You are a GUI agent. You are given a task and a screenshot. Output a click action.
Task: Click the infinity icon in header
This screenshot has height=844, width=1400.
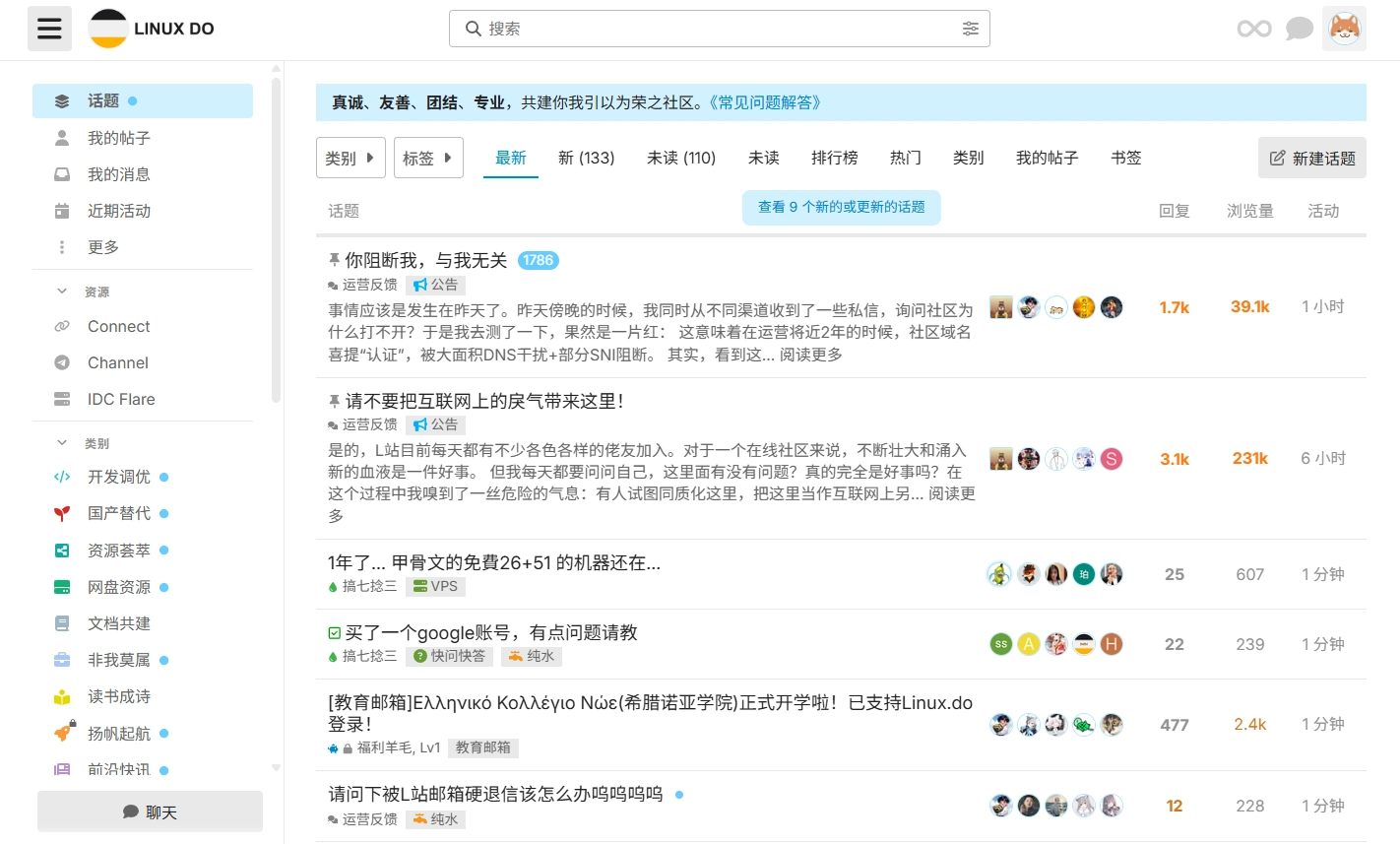click(1254, 29)
